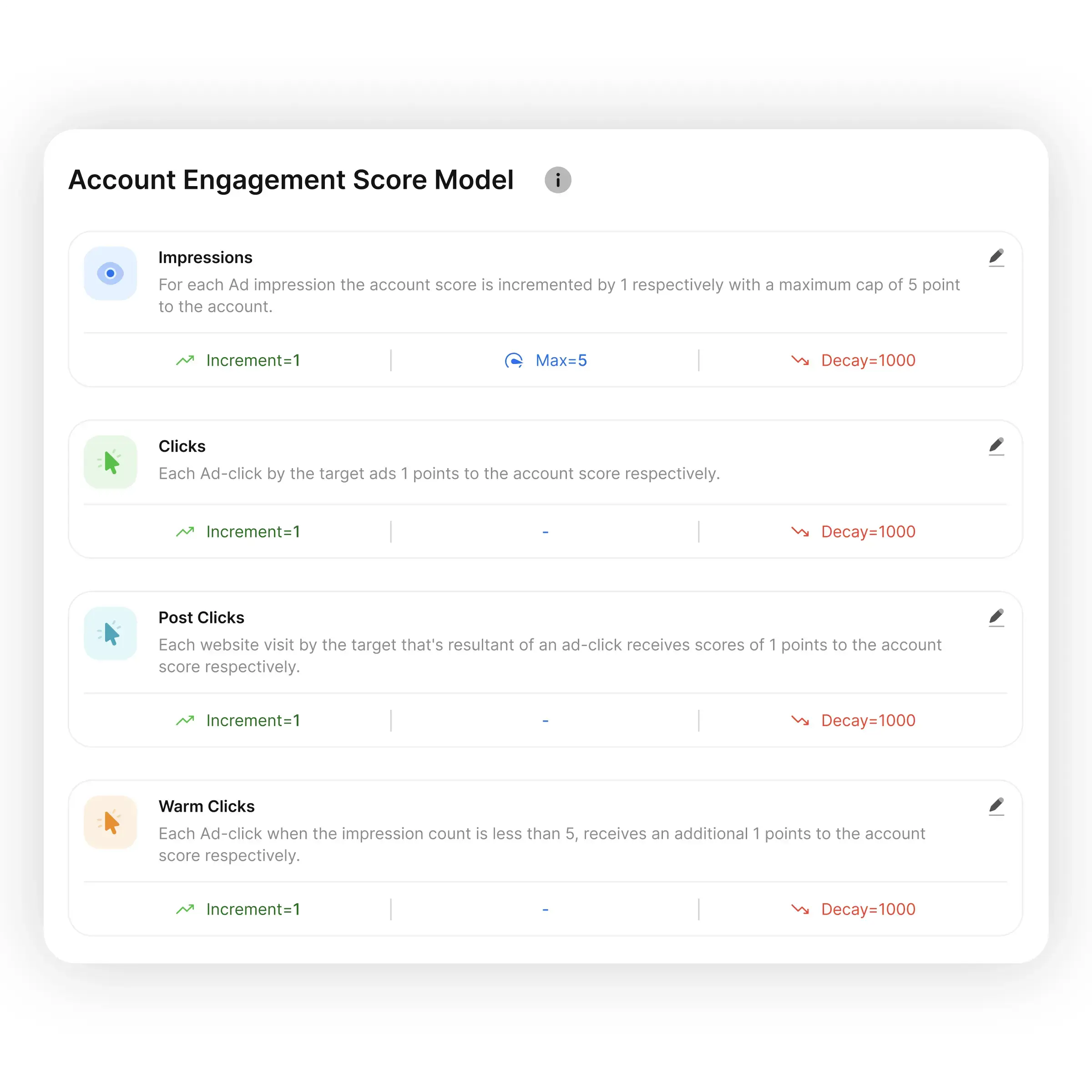The width and height of the screenshot is (1092, 1092).
Task: Click Impressions Decay=1000 value
Action: 868,360
